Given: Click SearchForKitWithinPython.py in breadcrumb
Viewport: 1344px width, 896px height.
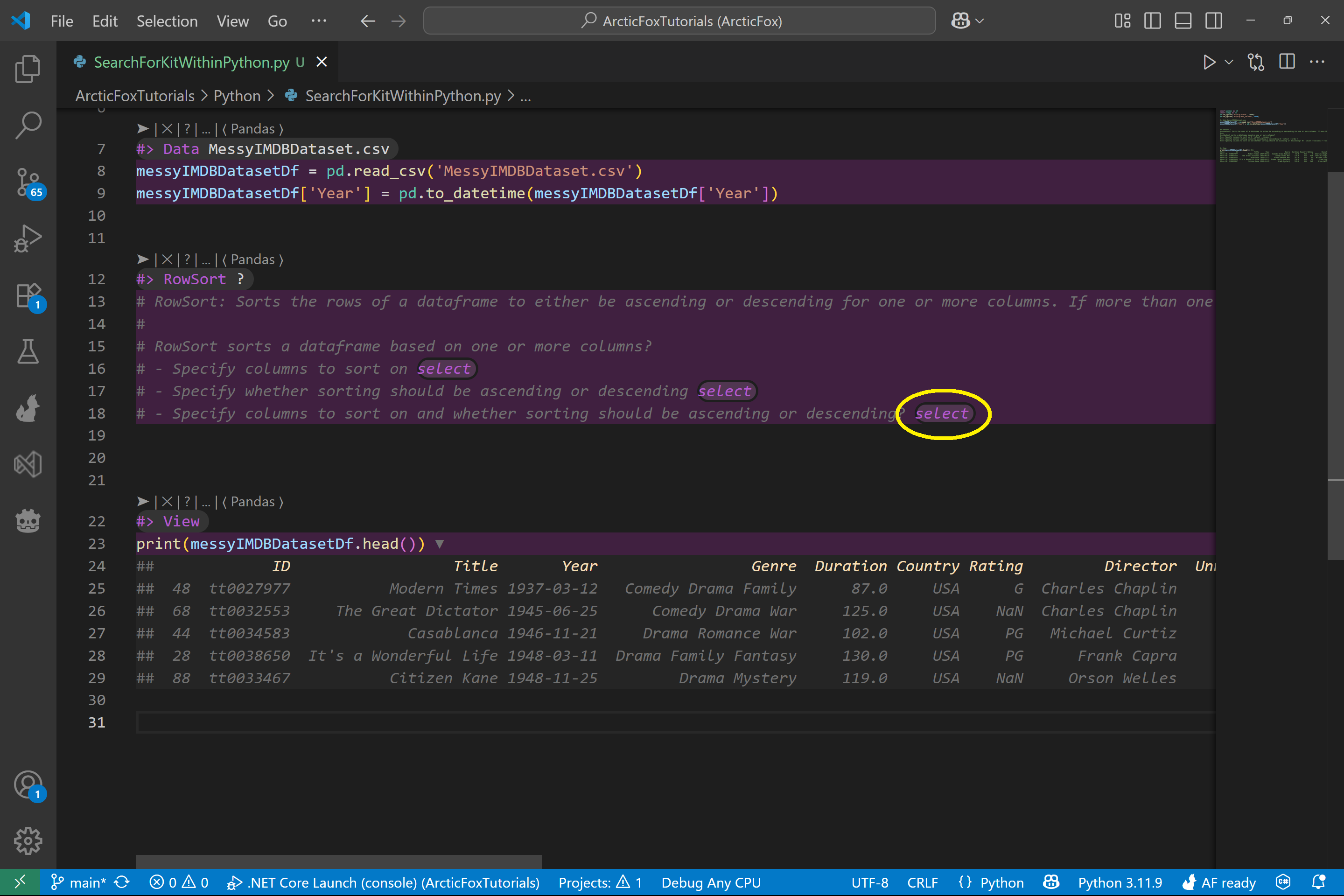Looking at the screenshot, I should coord(403,96).
